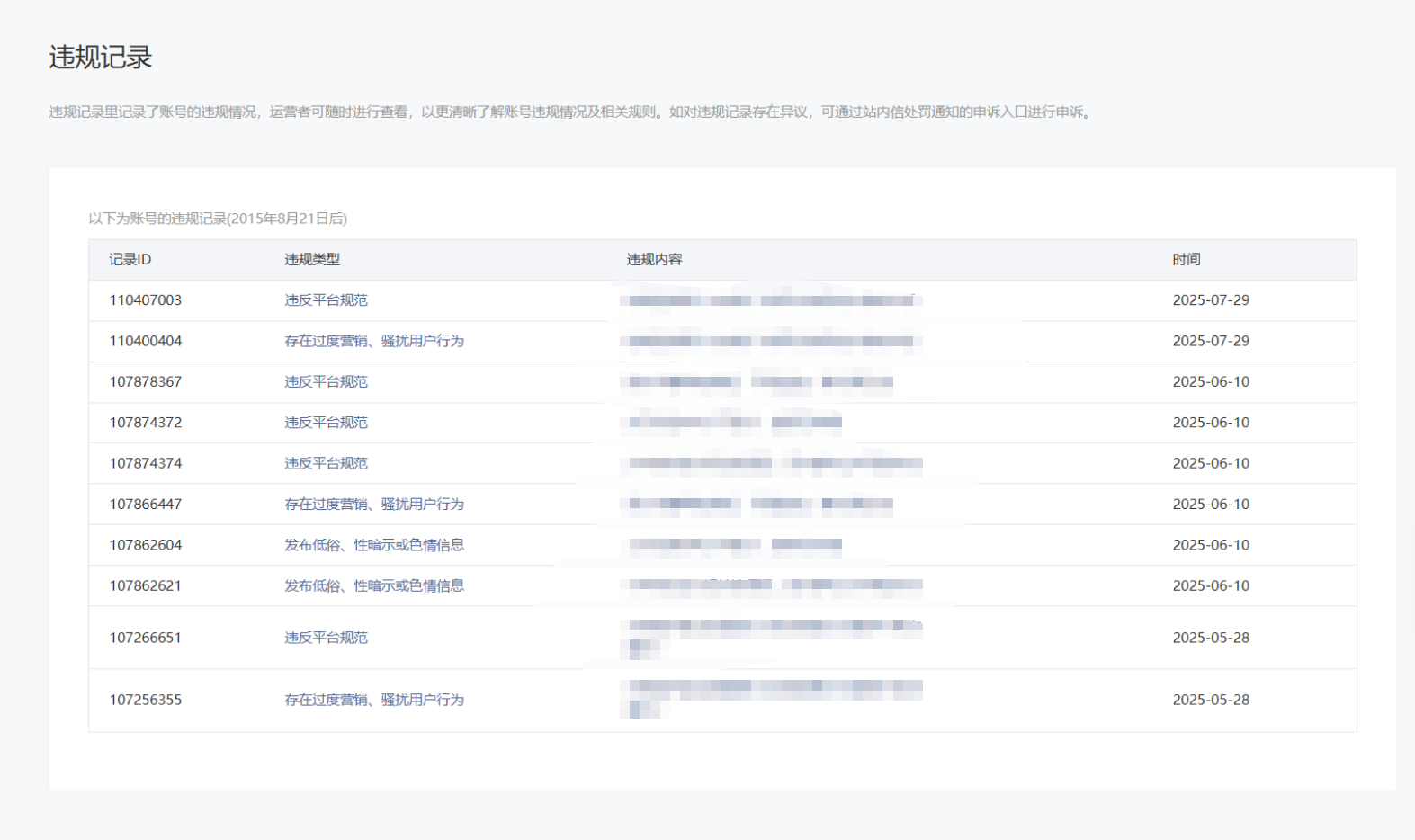Click the 时间 column header
This screenshot has height=840, width=1415.
tap(1186, 260)
